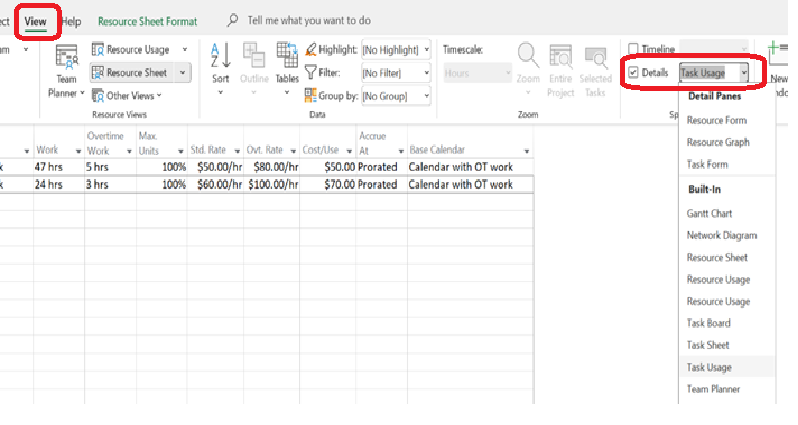Choose Gantt Chart from Built-In list

tap(709, 213)
